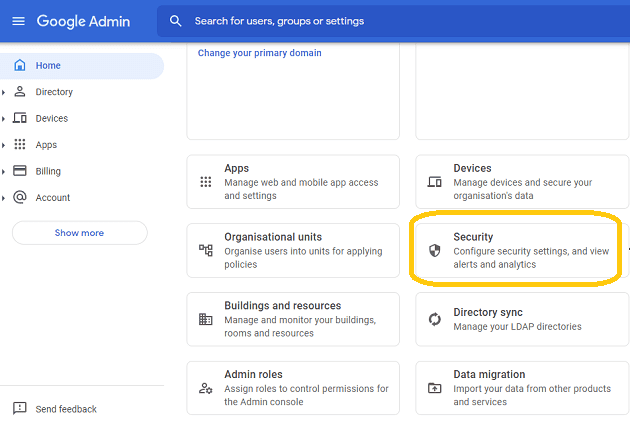This screenshot has height=425, width=630.
Task: Click the Home house icon in sidebar
Action: tap(20, 65)
